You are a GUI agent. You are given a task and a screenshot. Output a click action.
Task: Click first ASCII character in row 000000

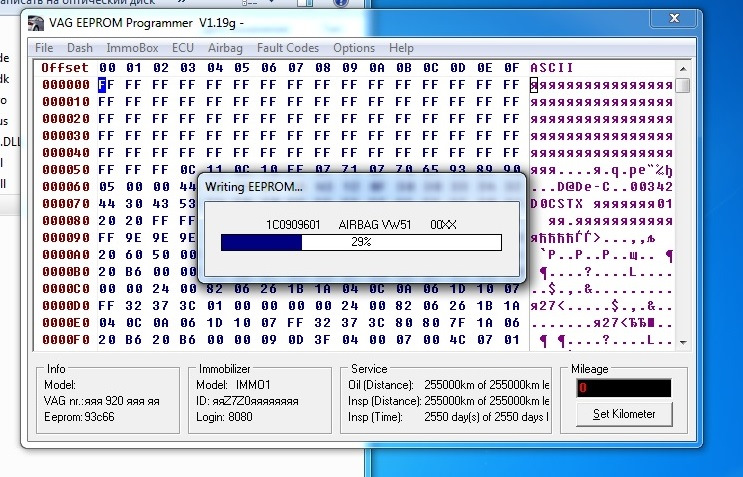pyautogui.click(x=534, y=85)
